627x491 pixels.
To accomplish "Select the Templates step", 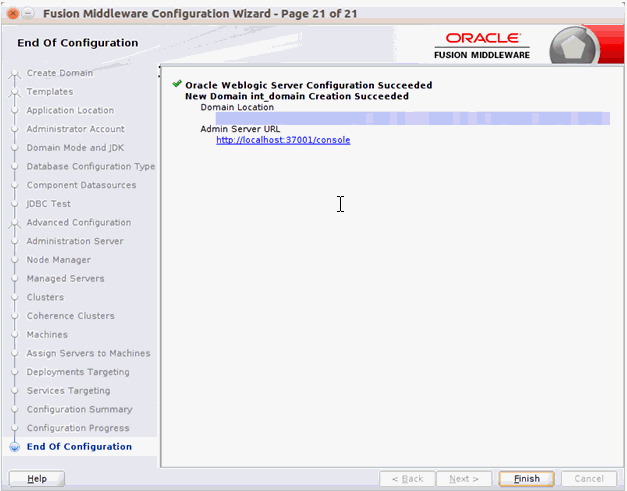I will click(50, 92).
